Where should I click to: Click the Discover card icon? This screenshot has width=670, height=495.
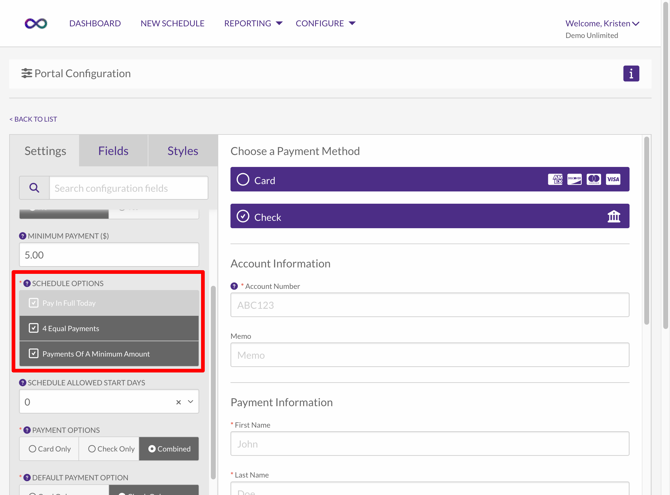click(574, 179)
